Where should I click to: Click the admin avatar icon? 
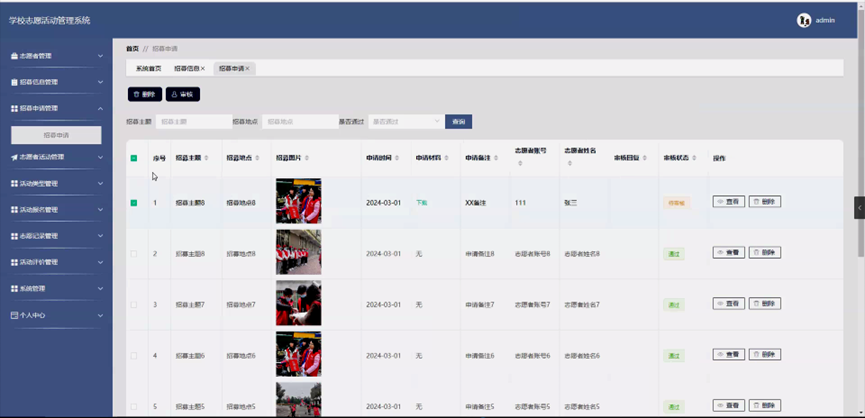[804, 20]
